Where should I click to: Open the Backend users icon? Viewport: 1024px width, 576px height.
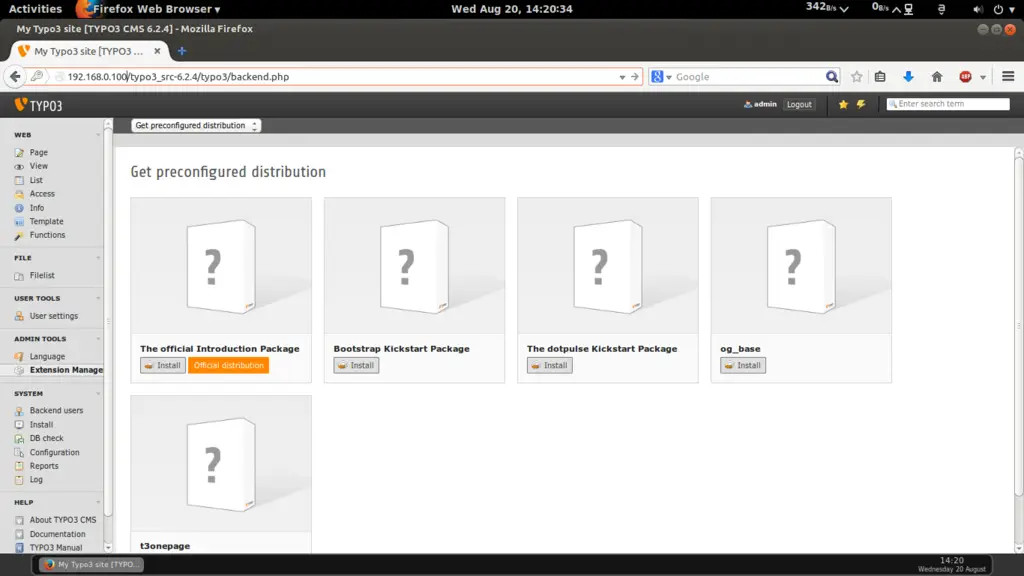pyautogui.click(x=20, y=411)
